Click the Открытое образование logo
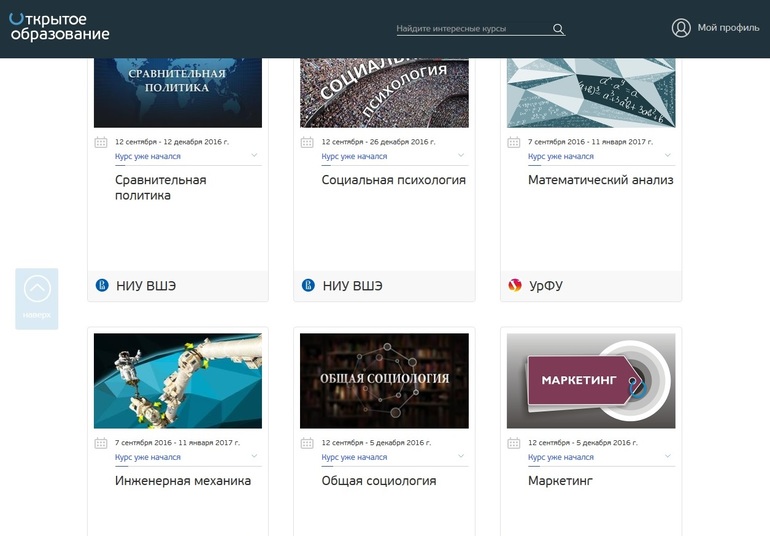This screenshot has height=536, width=770. tap(59, 27)
